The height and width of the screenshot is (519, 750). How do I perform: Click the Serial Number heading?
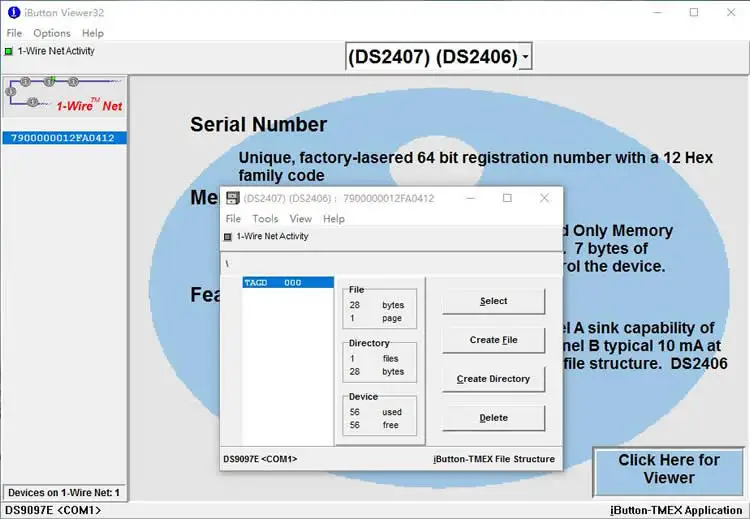(258, 124)
